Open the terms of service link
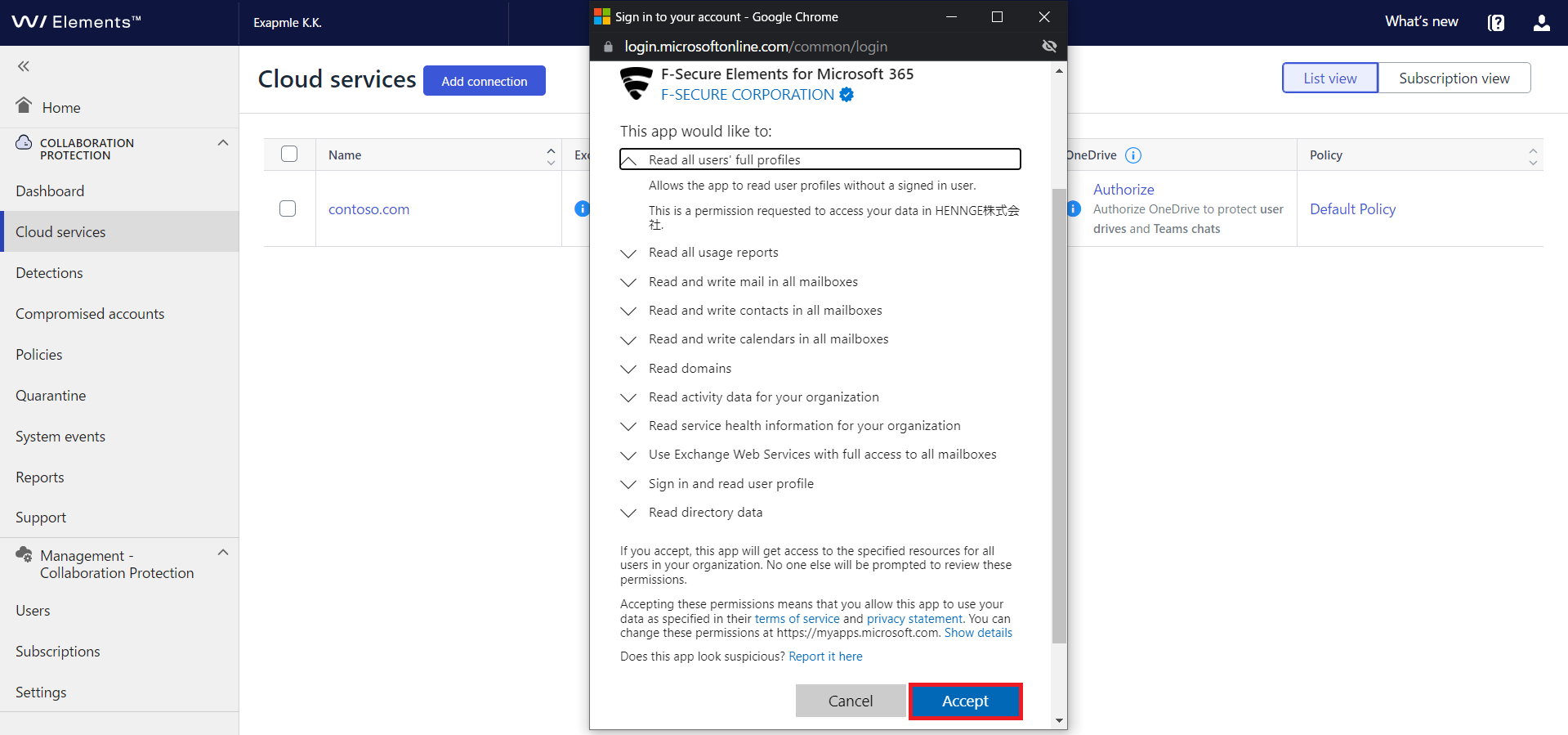 point(797,619)
